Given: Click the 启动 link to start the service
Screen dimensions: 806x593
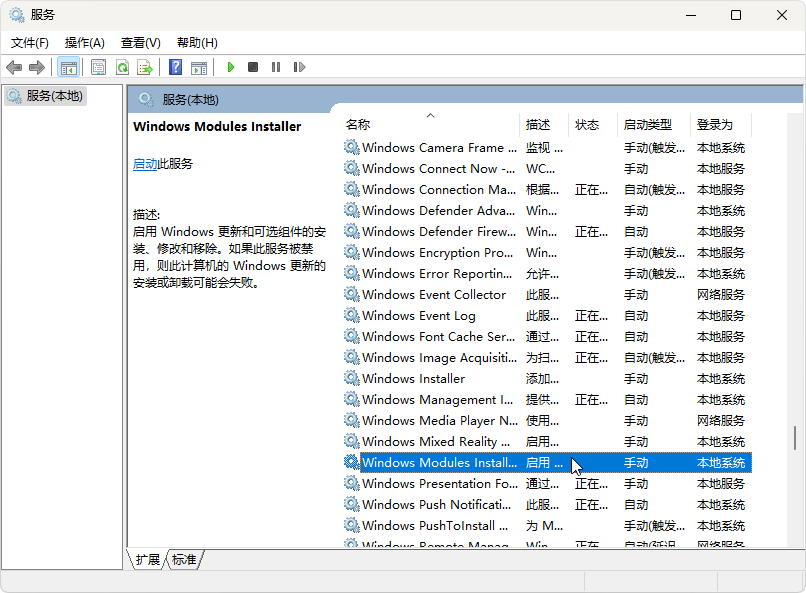Looking at the screenshot, I should pos(145,164).
